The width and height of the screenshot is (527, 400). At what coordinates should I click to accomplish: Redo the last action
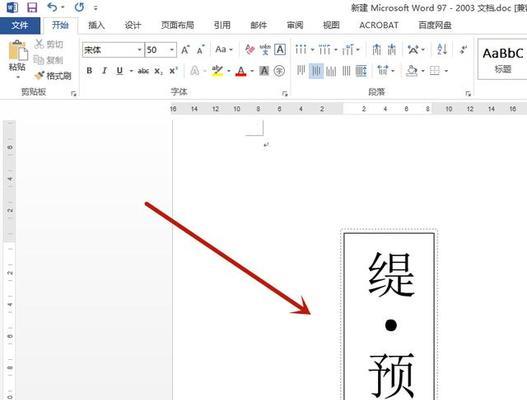[79, 7]
